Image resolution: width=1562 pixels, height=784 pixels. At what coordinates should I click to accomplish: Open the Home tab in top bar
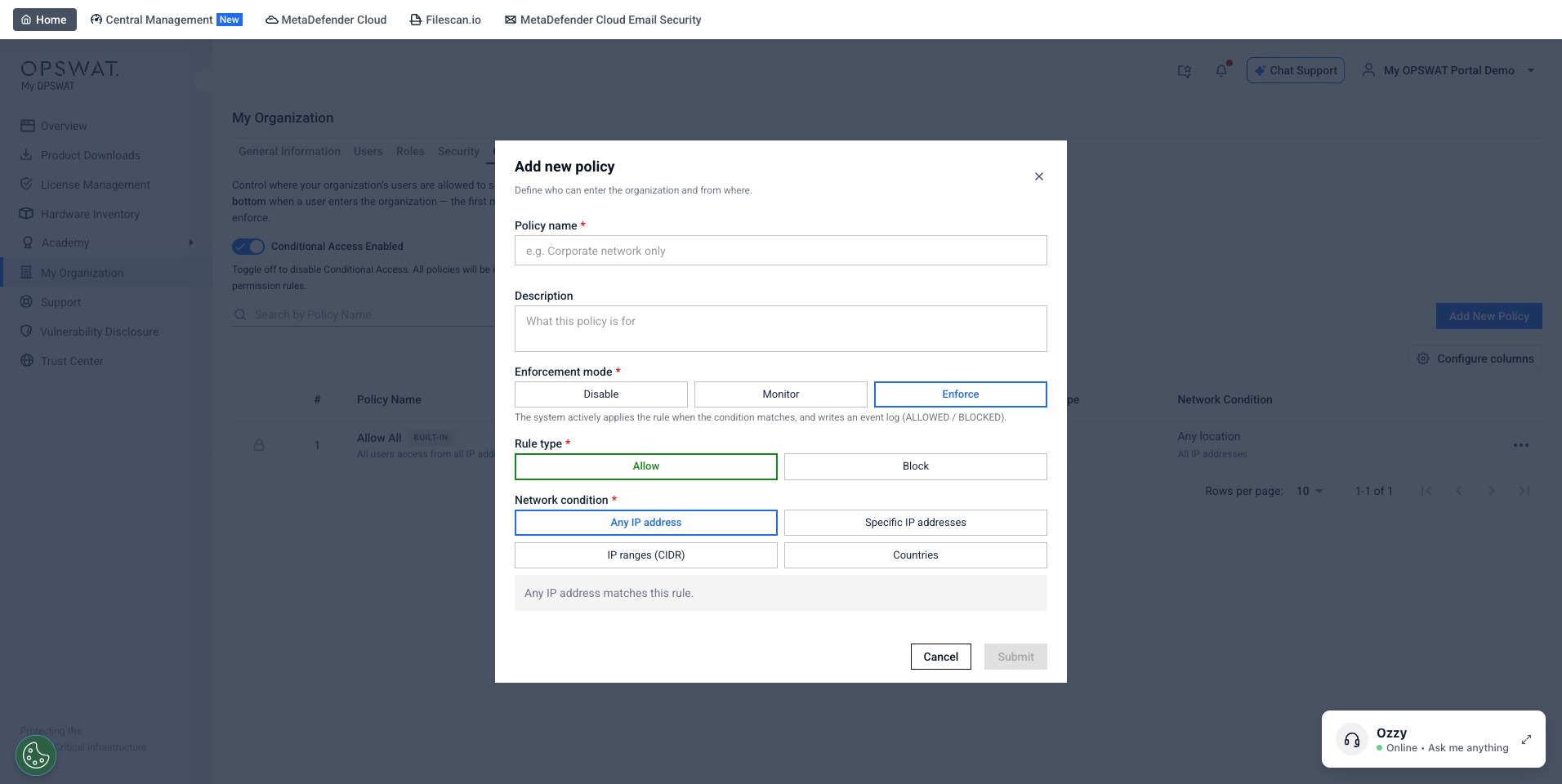tap(45, 20)
